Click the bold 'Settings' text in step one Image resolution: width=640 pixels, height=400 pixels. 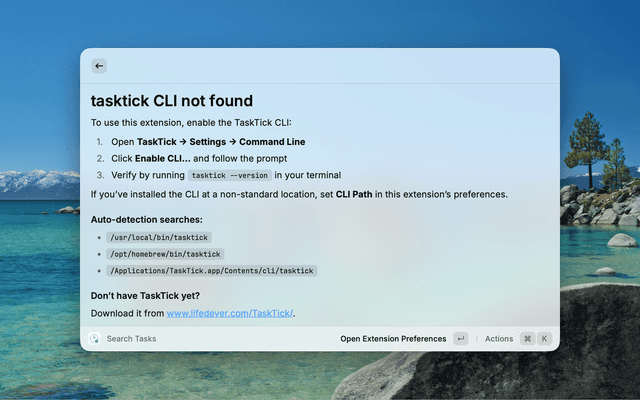[x=207, y=142]
